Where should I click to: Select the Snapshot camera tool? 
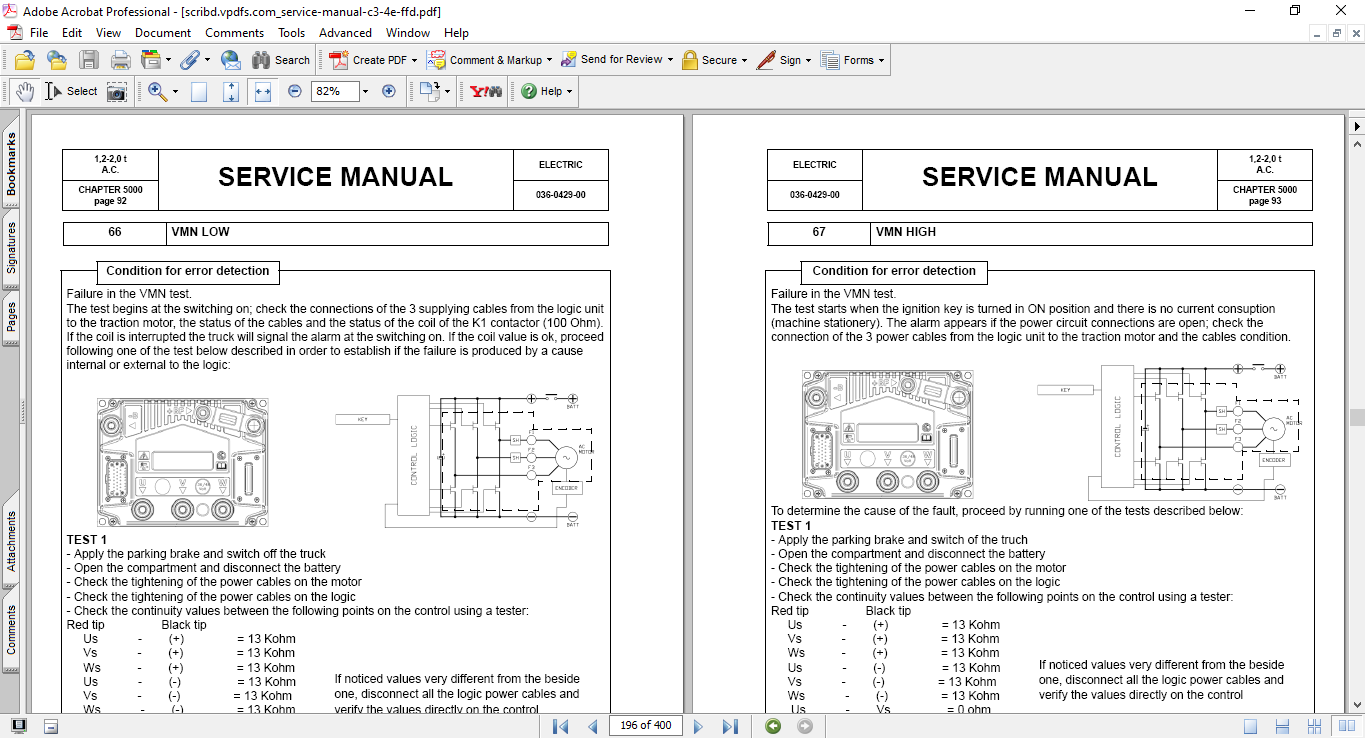pyautogui.click(x=117, y=92)
